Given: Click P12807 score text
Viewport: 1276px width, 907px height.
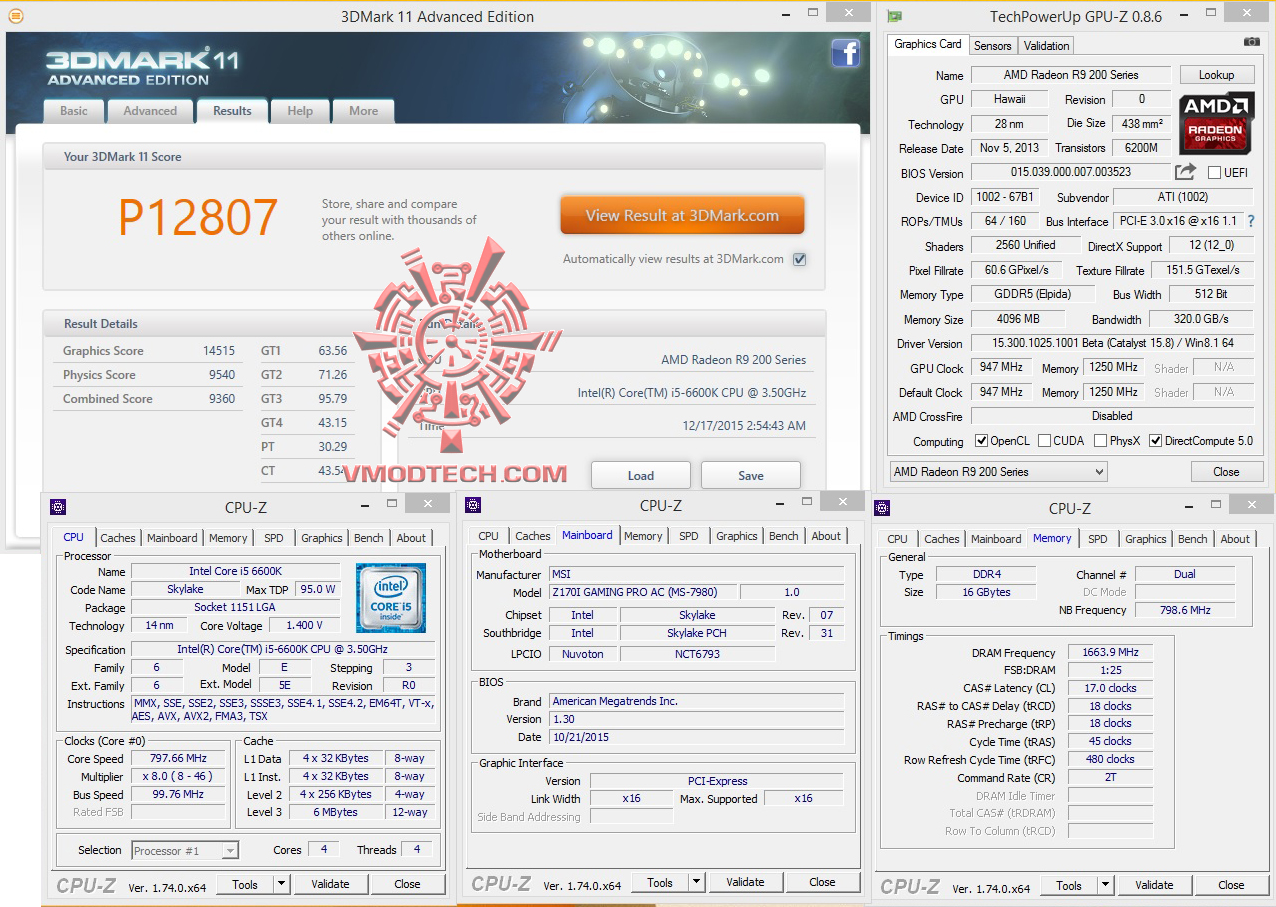Looking at the screenshot, I should click(198, 218).
